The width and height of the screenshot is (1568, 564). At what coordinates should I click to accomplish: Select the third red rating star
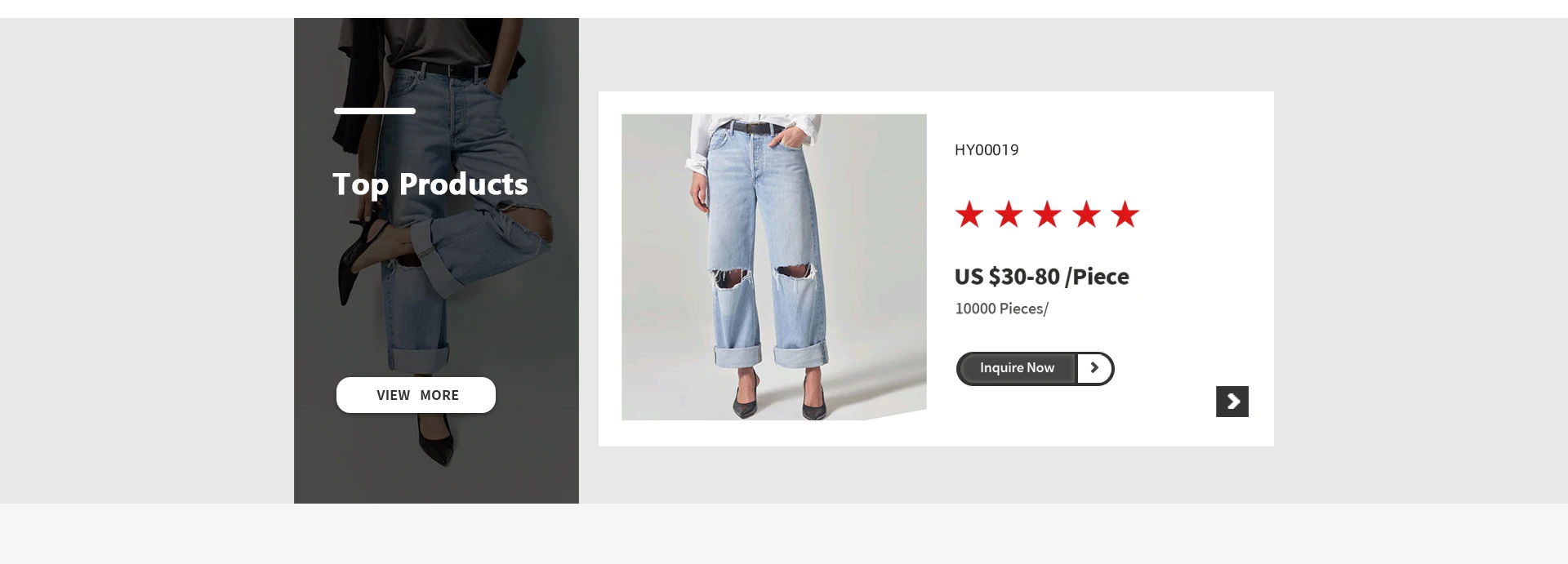tap(1047, 215)
